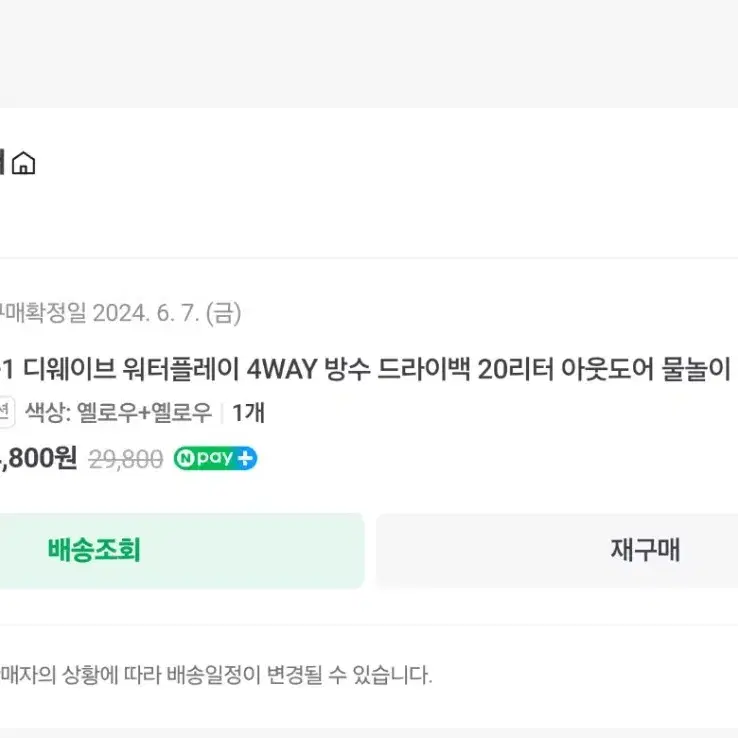Click the 아웃도어 물놀이 words in title
Image resolution: width=738 pixels, height=738 pixels.
point(646,369)
